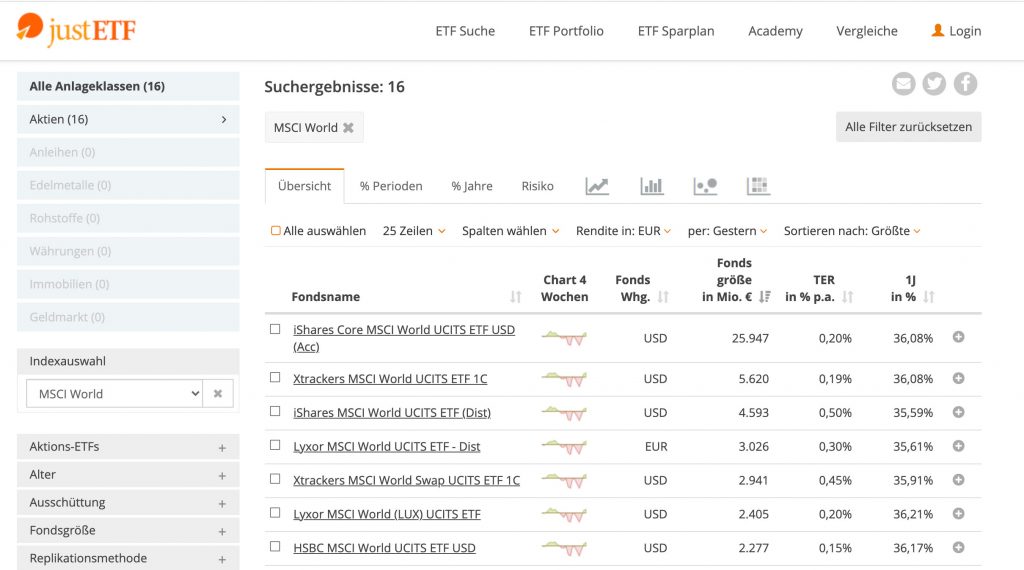Expand the Ausschüttung filter
The height and width of the screenshot is (570, 1024).
point(128,503)
